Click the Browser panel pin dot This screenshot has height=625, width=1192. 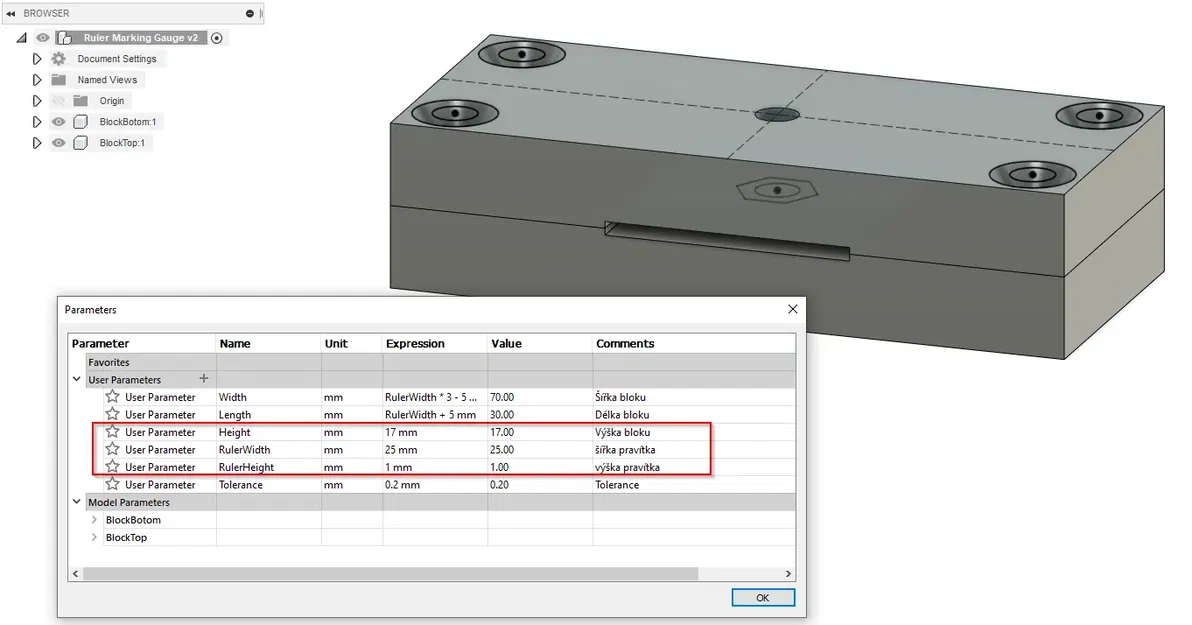249,14
